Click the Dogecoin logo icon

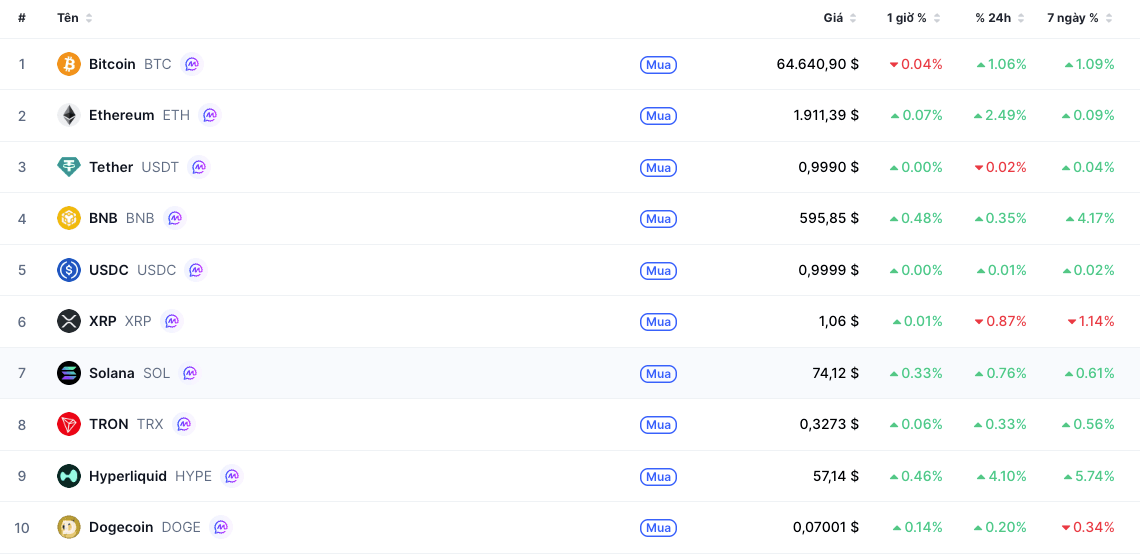coord(69,527)
